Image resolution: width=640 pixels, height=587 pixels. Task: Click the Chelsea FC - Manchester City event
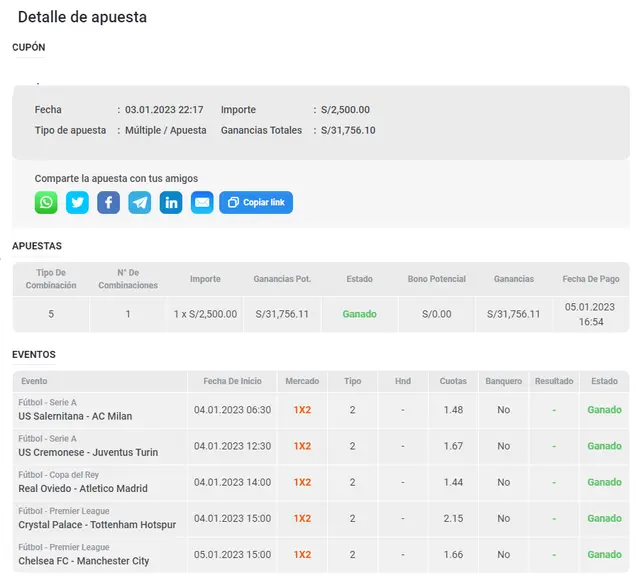coord(84,561)
